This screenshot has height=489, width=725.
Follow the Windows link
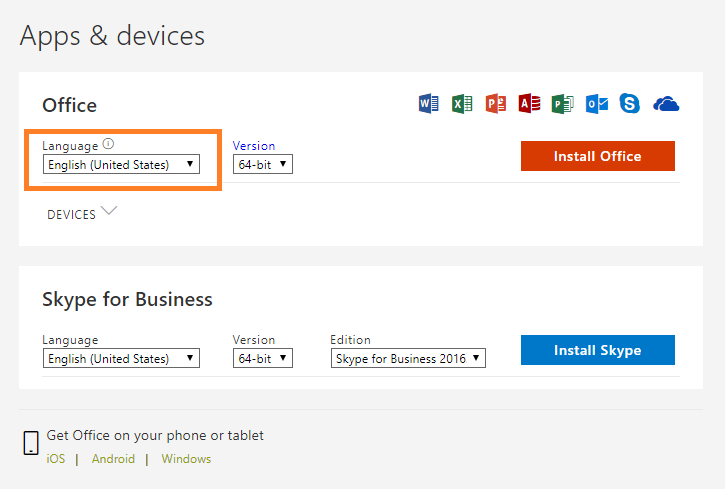coord(186,459)
